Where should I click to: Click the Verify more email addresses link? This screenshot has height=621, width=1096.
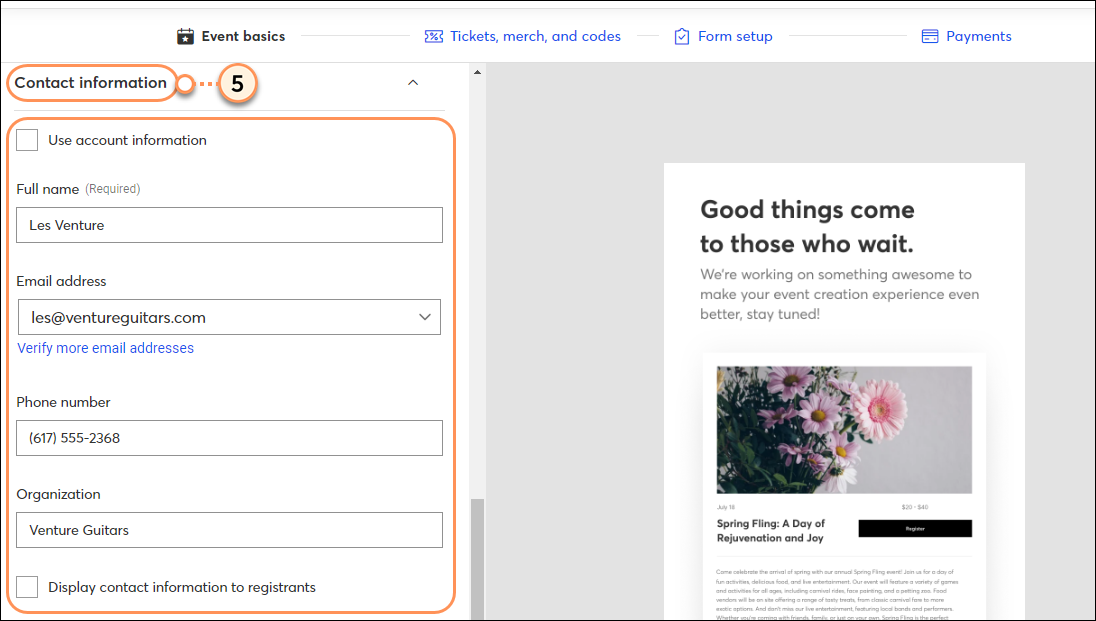pos(105,347)
